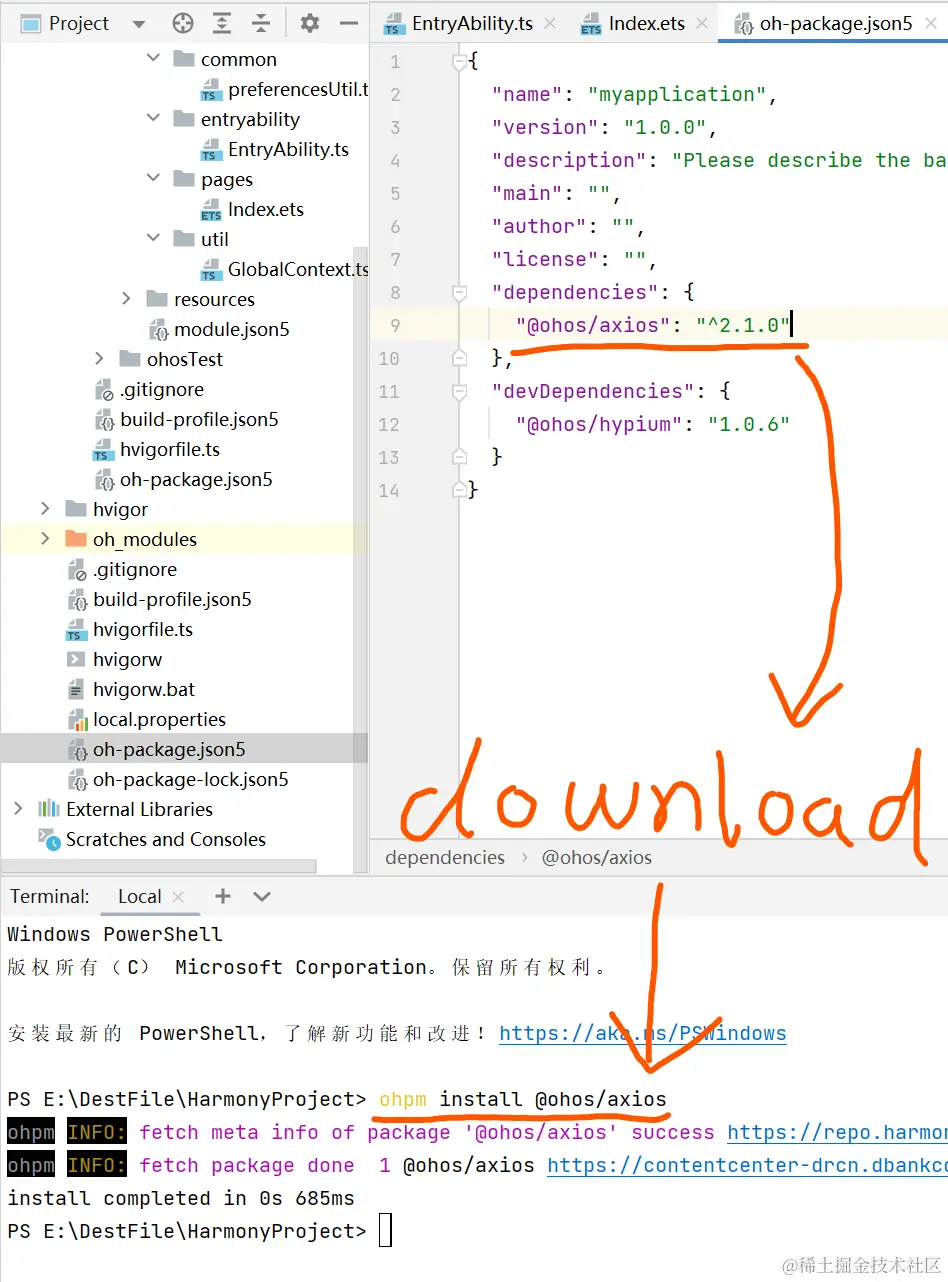The image size is (948, 1282).
Task: Open the terminal sessions dropdown arrow
Action: pyautogui.click(x=262, y=896)
